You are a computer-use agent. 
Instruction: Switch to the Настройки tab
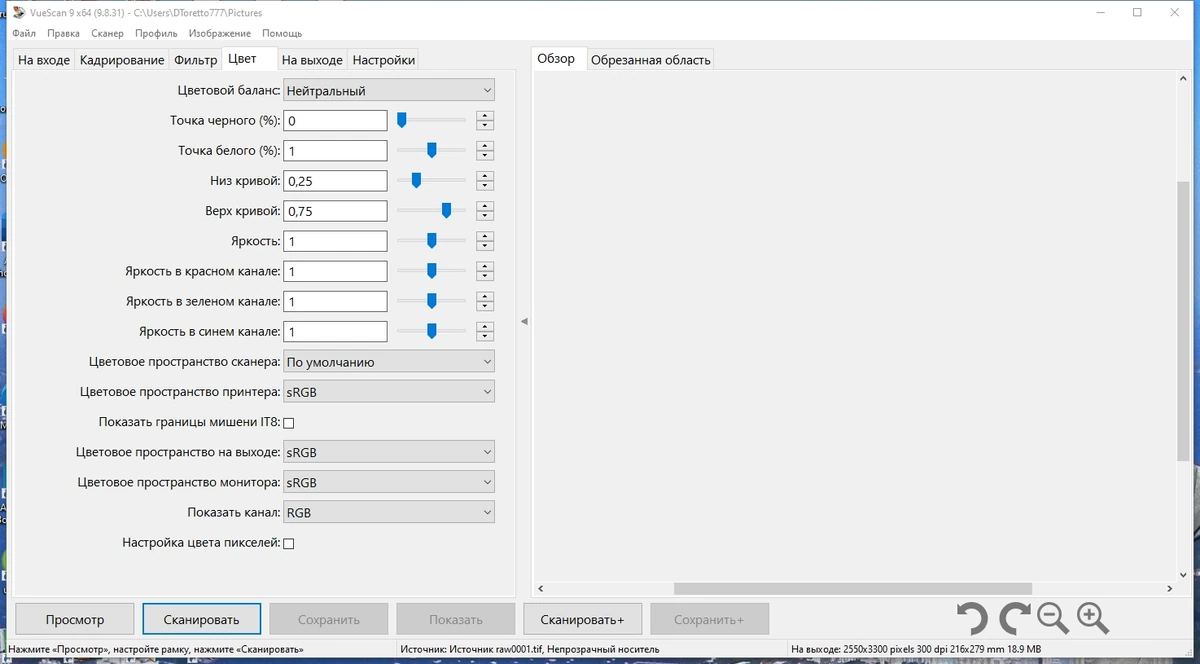(x=383, y=60)
